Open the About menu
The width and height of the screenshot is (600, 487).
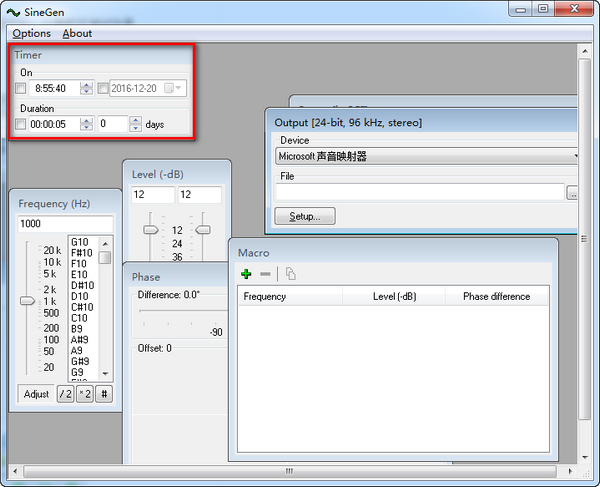coord(77,34)
